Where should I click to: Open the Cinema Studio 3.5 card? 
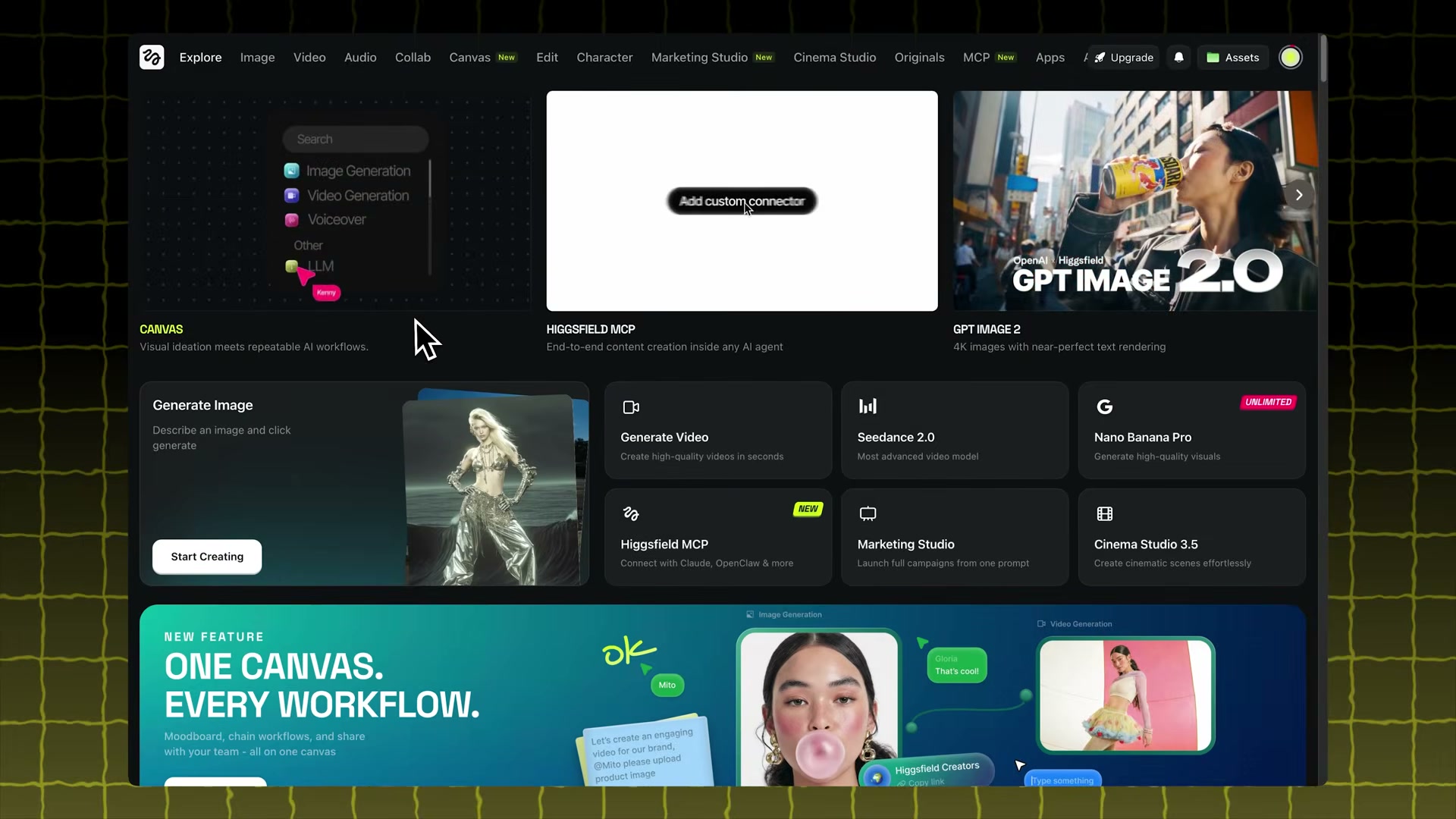pos(1192,537)
